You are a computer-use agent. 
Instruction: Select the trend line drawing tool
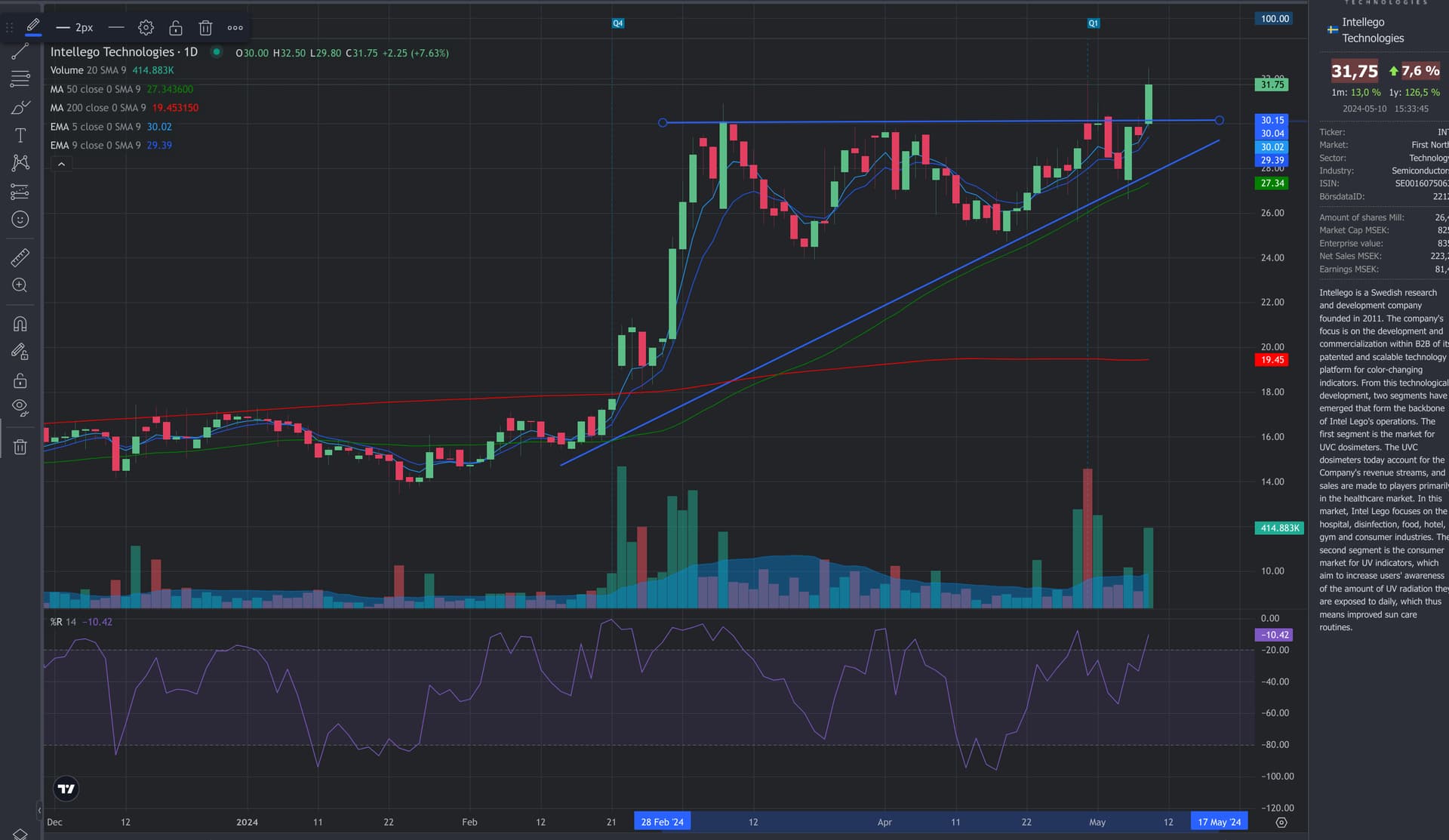pos(20,51)
